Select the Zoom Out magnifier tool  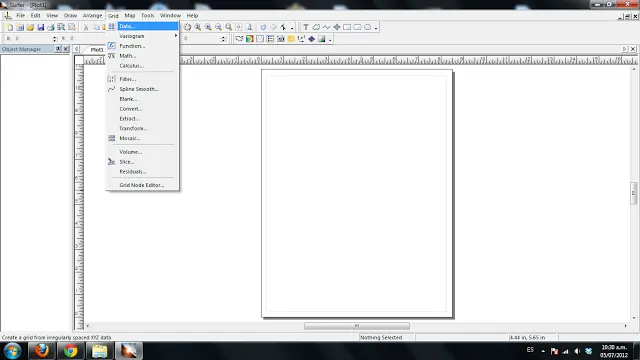pyautogui.click(x=218, y=27)
